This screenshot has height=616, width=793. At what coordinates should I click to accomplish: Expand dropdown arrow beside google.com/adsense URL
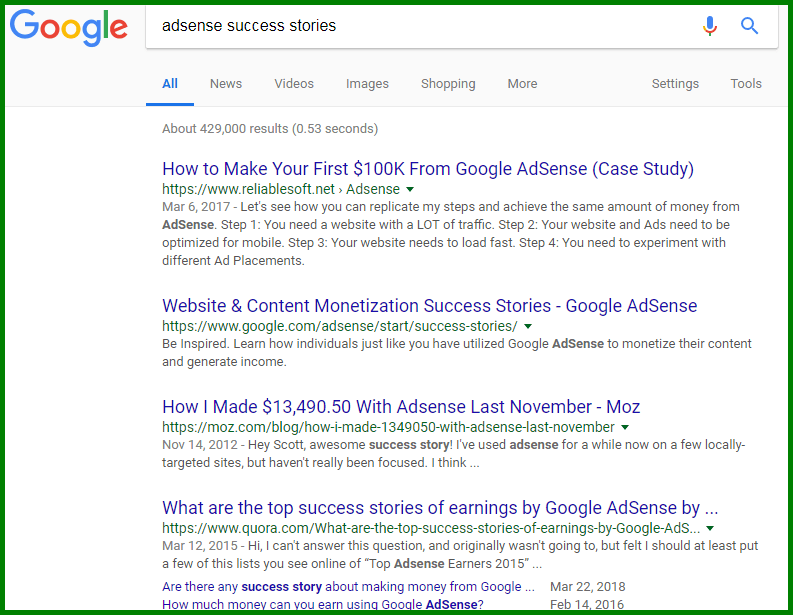point(528,327)
